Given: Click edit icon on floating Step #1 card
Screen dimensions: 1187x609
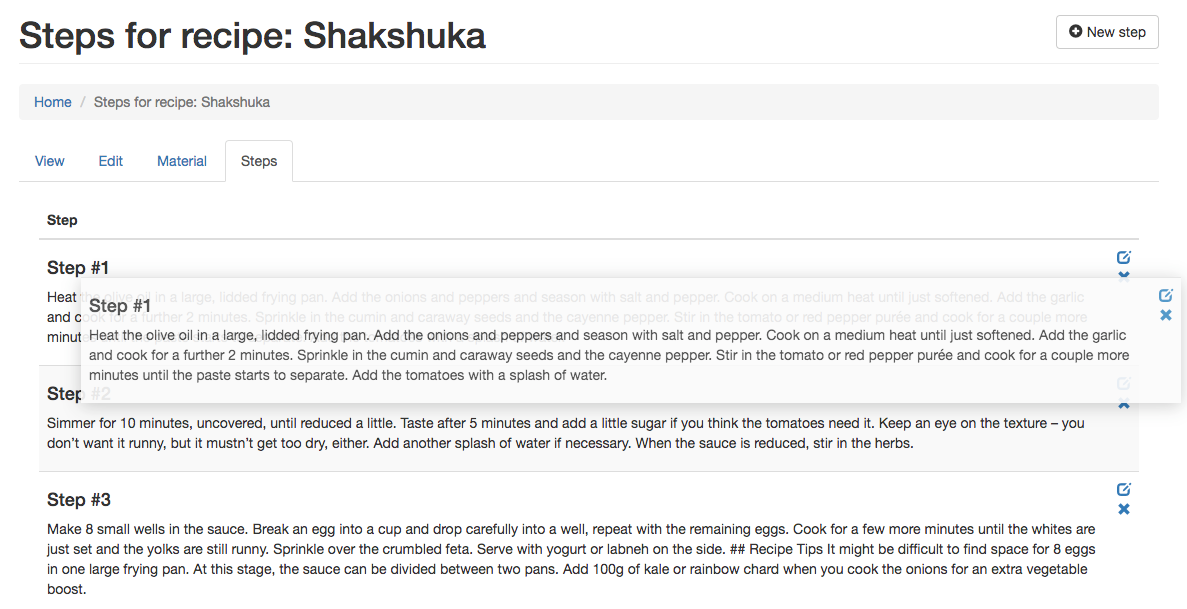Looking at the screenshot, I should [1165, 295].
